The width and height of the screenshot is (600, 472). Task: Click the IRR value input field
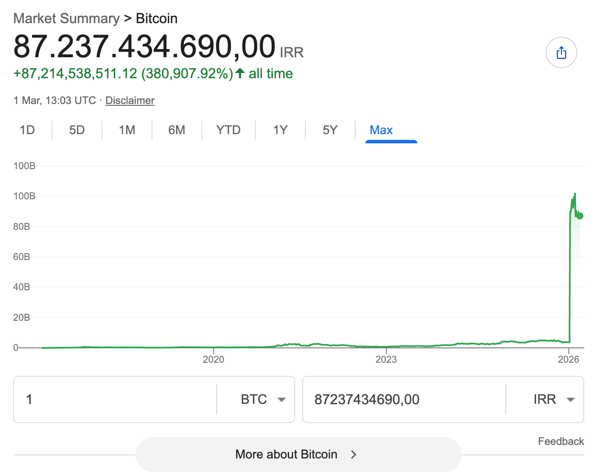(x=400, y=399)
